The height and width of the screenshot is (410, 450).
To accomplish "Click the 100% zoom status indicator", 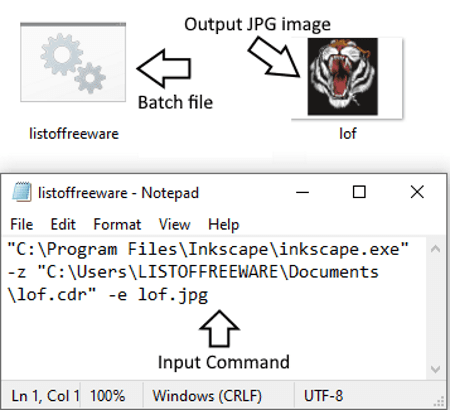I will point(107,396).
